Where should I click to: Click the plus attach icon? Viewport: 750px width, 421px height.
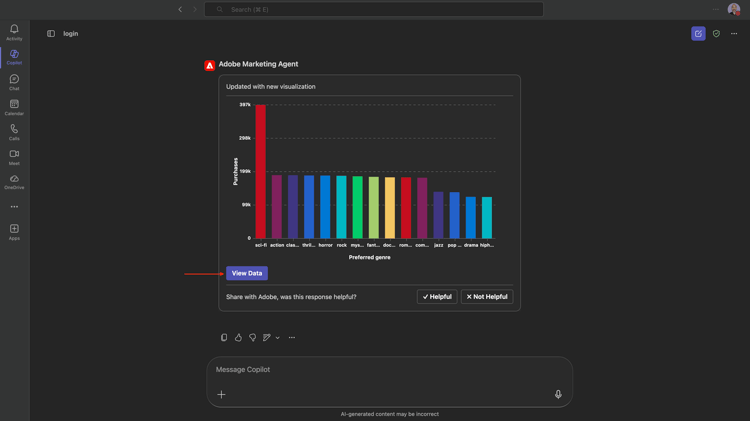click(221, 394)
